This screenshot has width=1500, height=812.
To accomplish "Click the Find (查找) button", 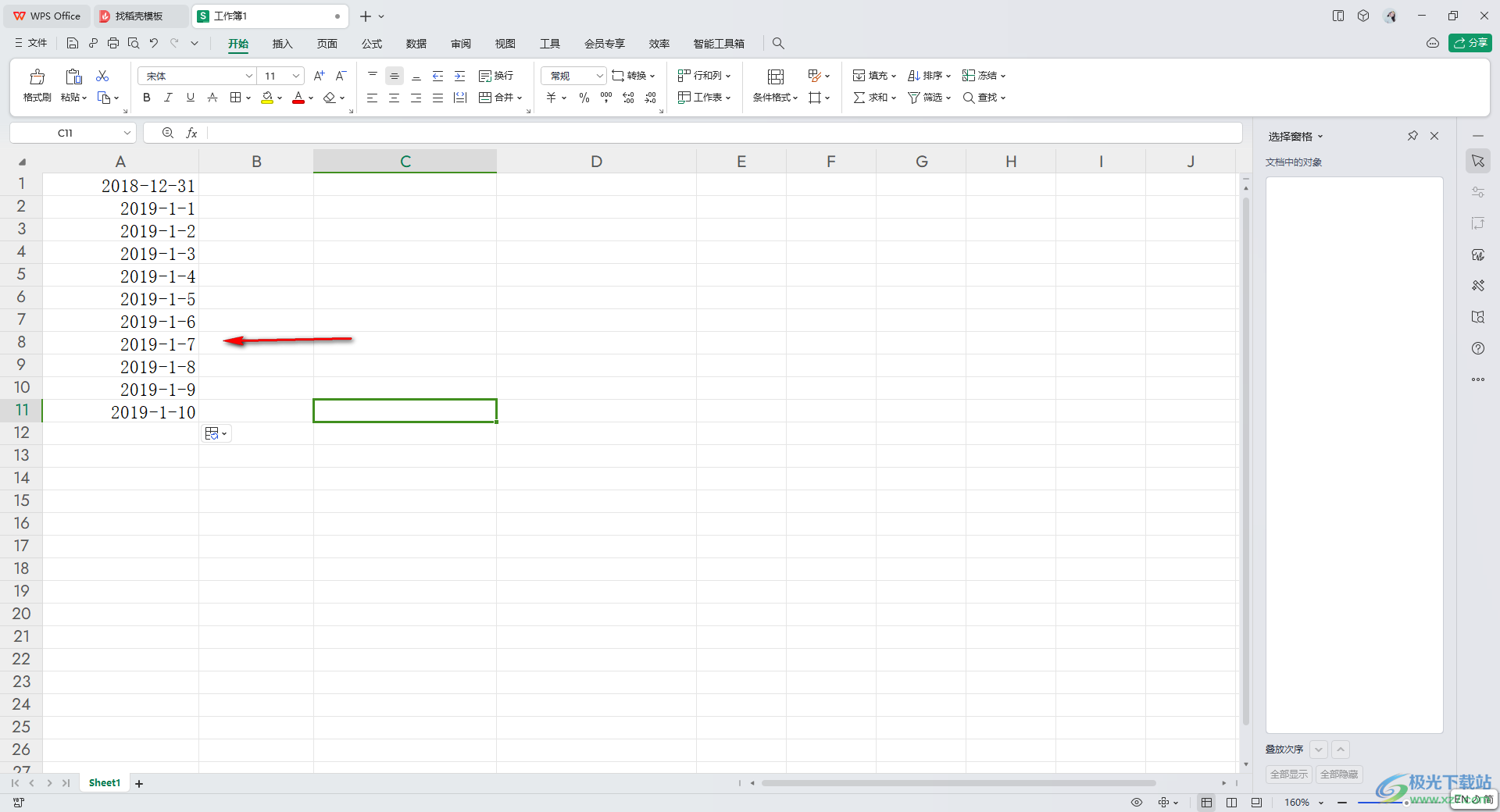I will (x=984, y=98).
